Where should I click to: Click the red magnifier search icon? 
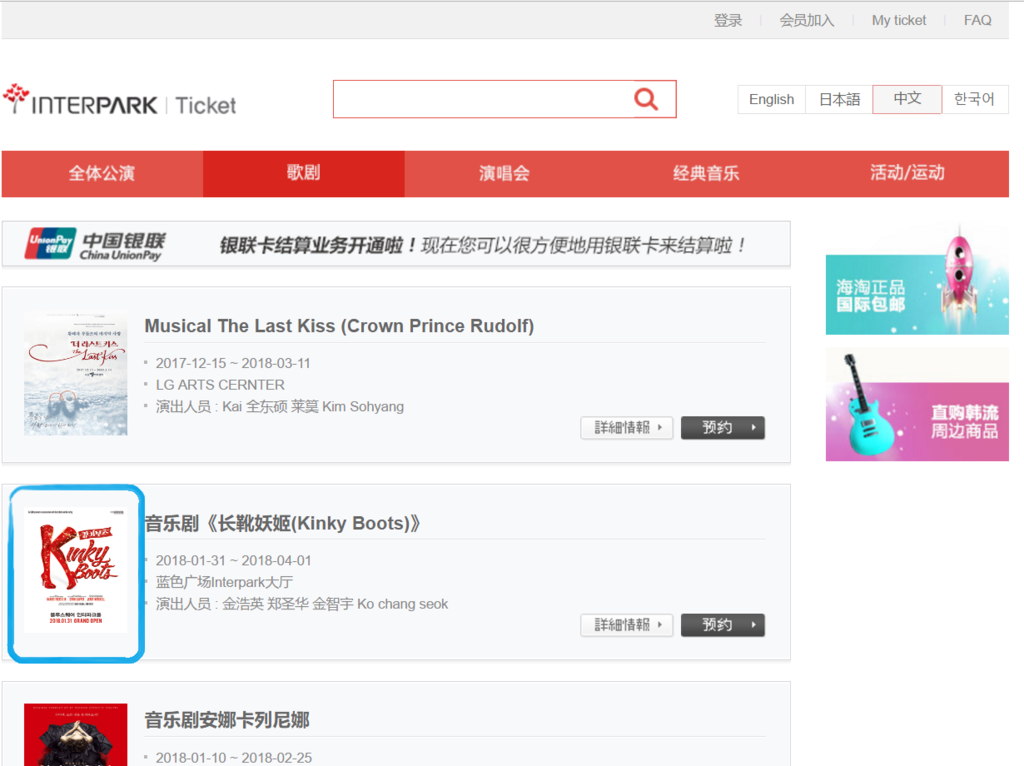coord(646,99)
